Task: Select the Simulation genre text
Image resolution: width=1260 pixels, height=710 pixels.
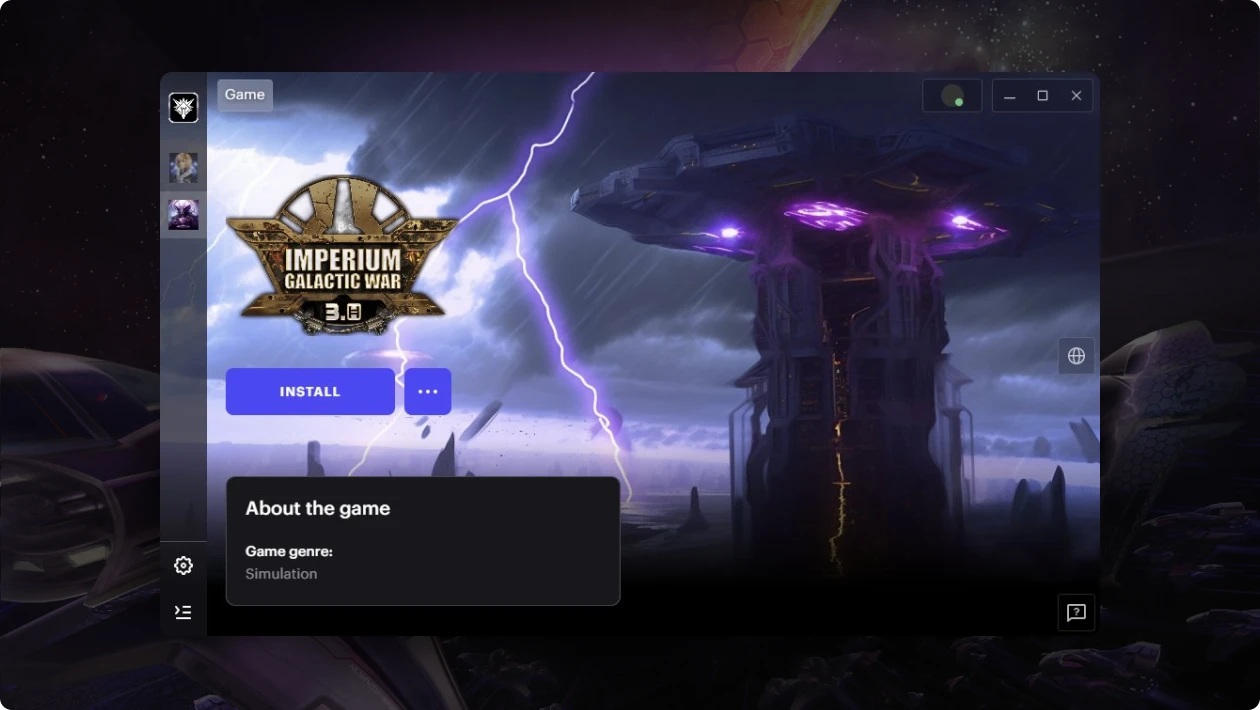Action: coord(281,574)
